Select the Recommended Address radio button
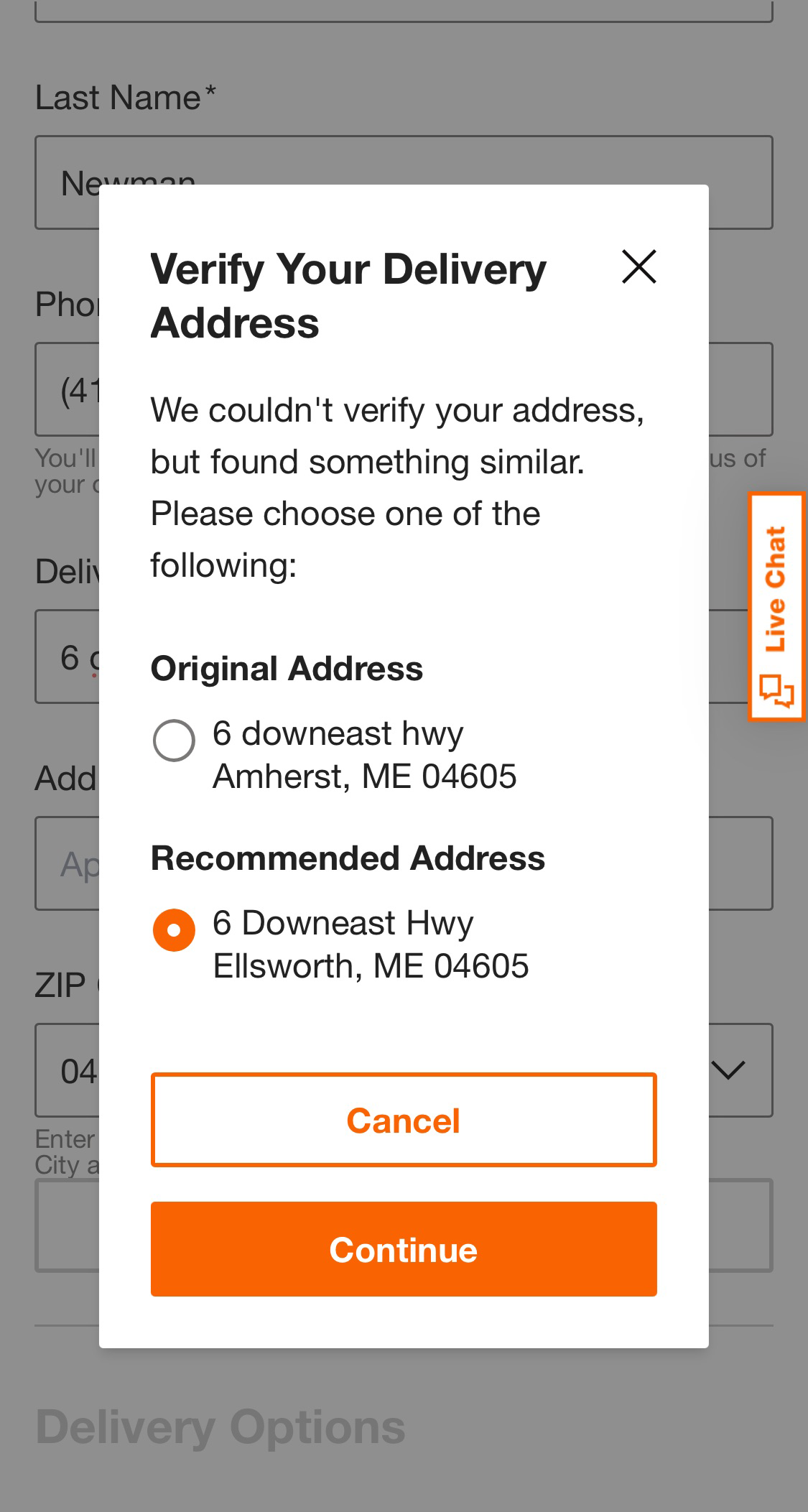The width and height of the screenshot is (808, 1512). [x=173, y=929]
